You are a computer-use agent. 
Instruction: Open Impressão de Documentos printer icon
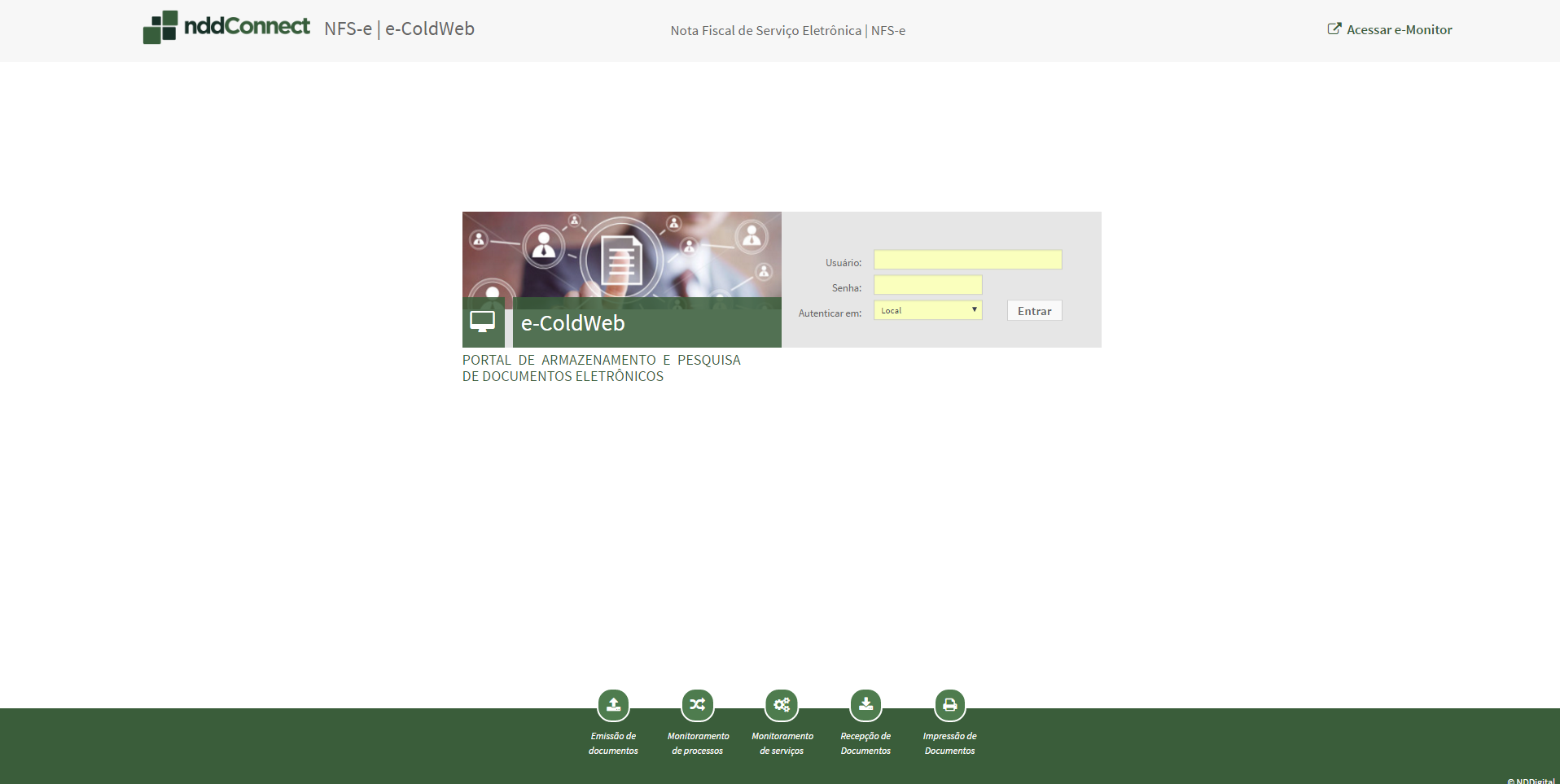(949, 705)
